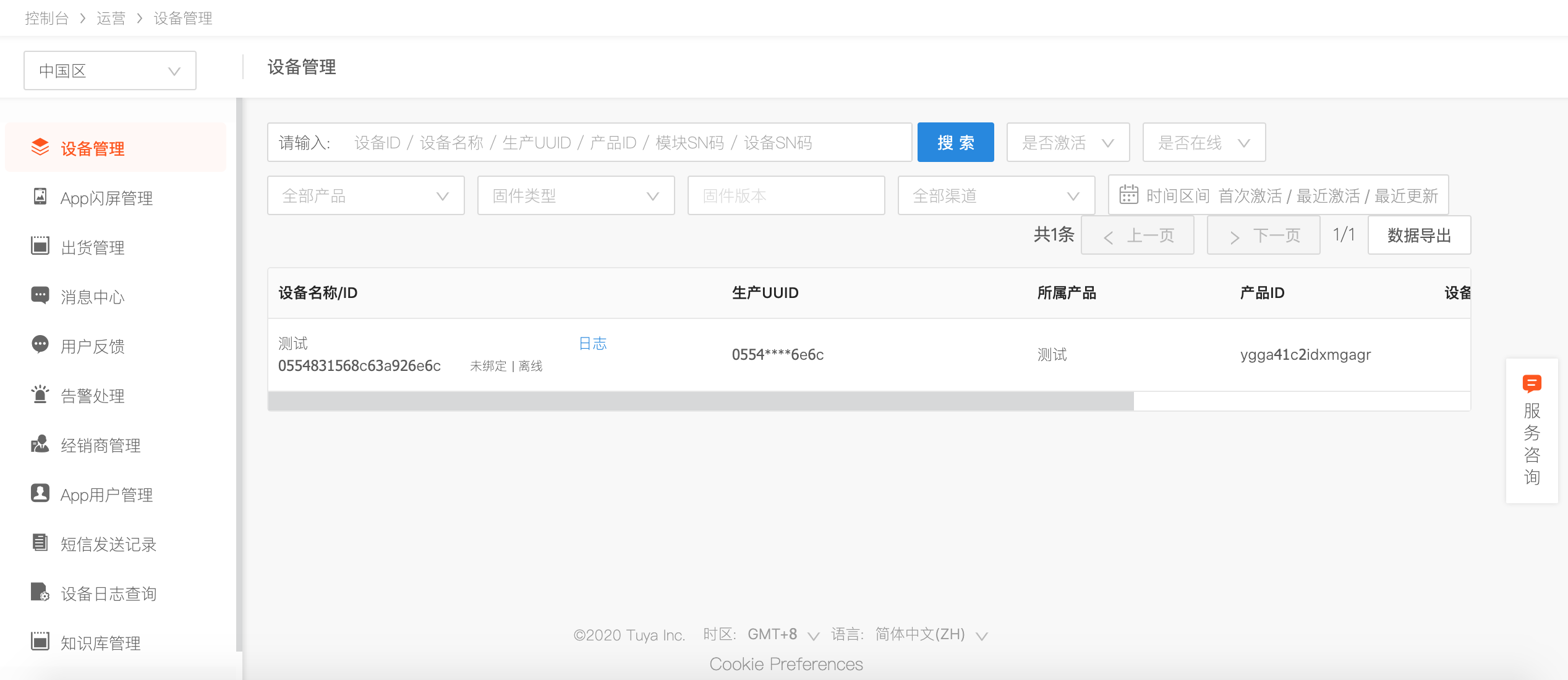Click the calendar icon in time range field
1568x680 pixels.
pyautogui.click(x=1128, y=195)
